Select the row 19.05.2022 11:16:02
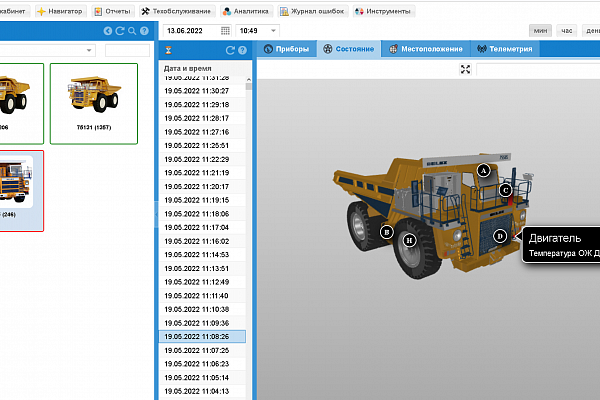Image resolution: width=600 pixels, height=400 pixels. (202, 241)
